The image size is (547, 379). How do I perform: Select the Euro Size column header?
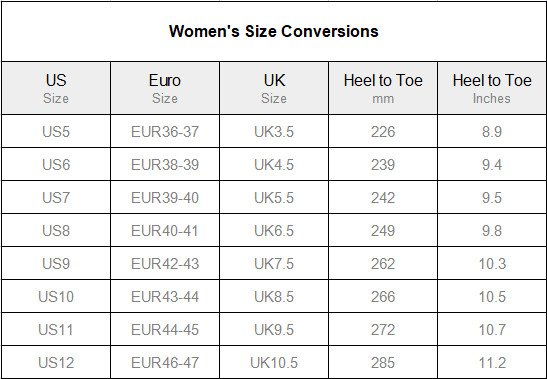click(x=165, y=88)
